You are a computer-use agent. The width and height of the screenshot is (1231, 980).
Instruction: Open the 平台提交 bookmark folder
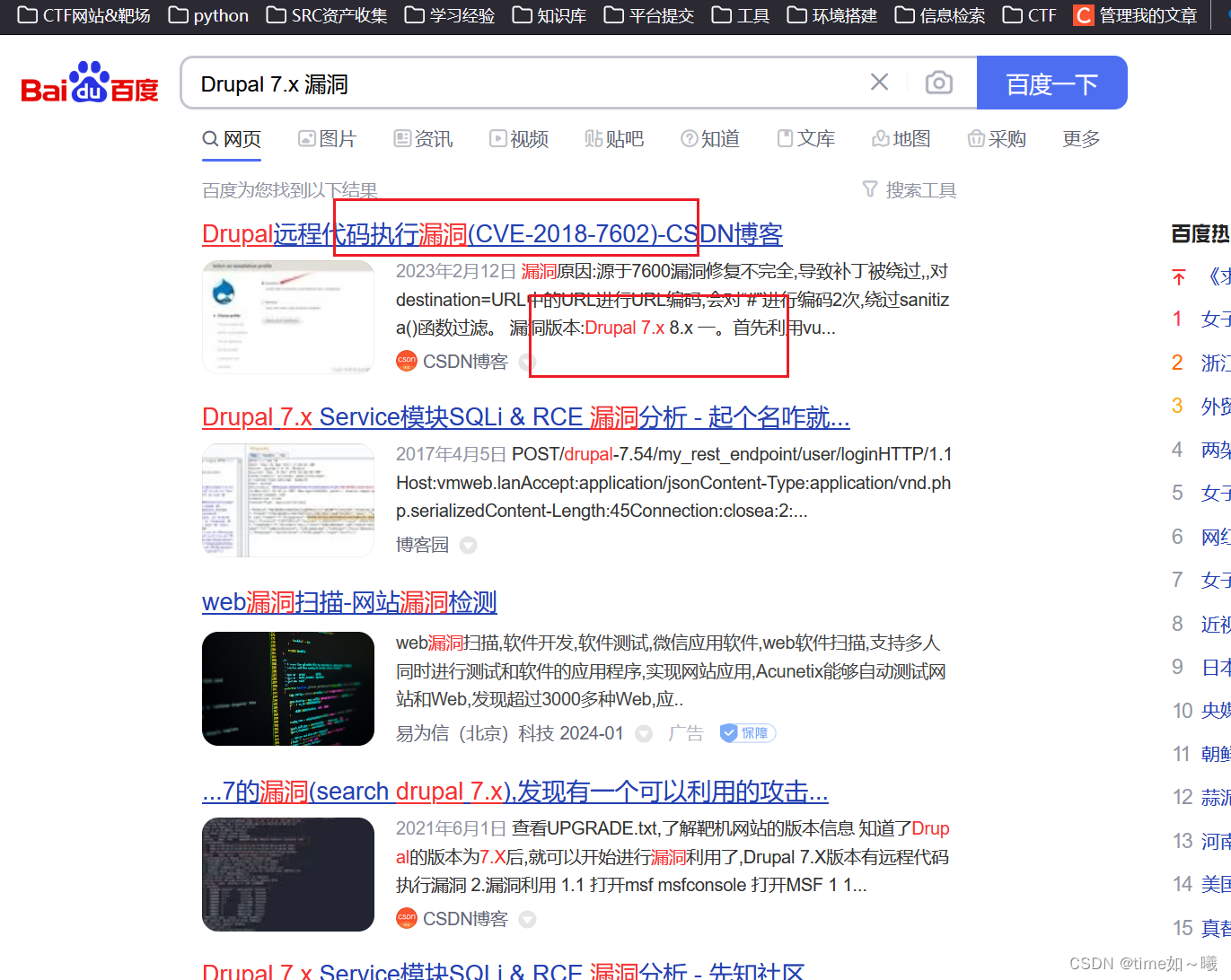(649, 15)
